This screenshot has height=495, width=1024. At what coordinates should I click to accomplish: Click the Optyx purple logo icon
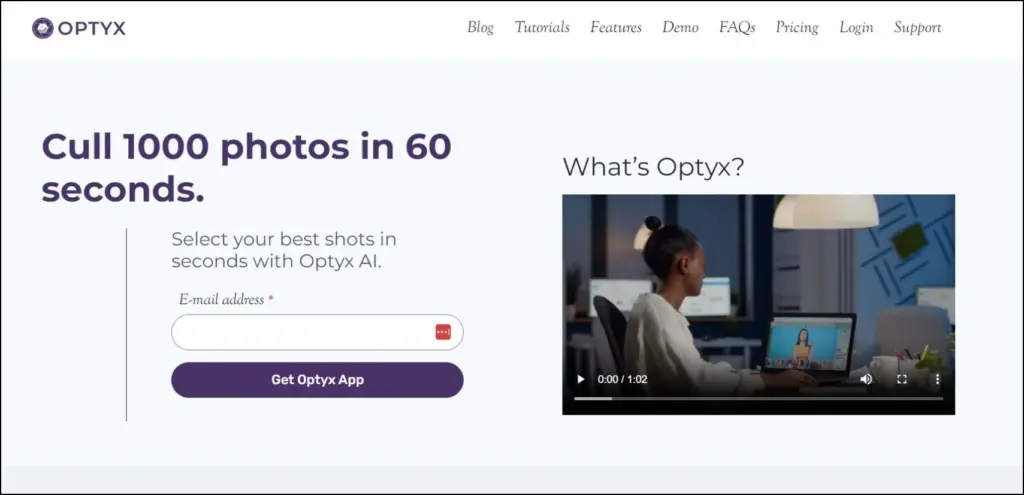[42, 28]
